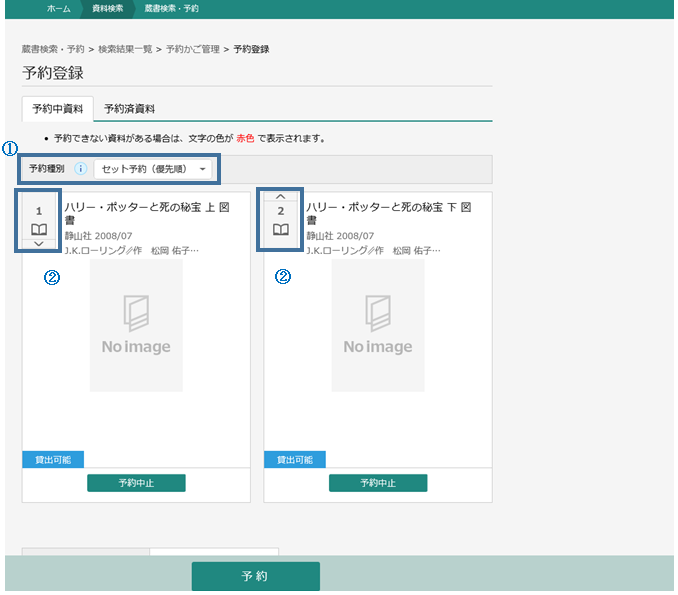Open 蔵書検索・予約 in the top navigation
This screenshot has height=595, width=678.
click(x=172, y=9)
